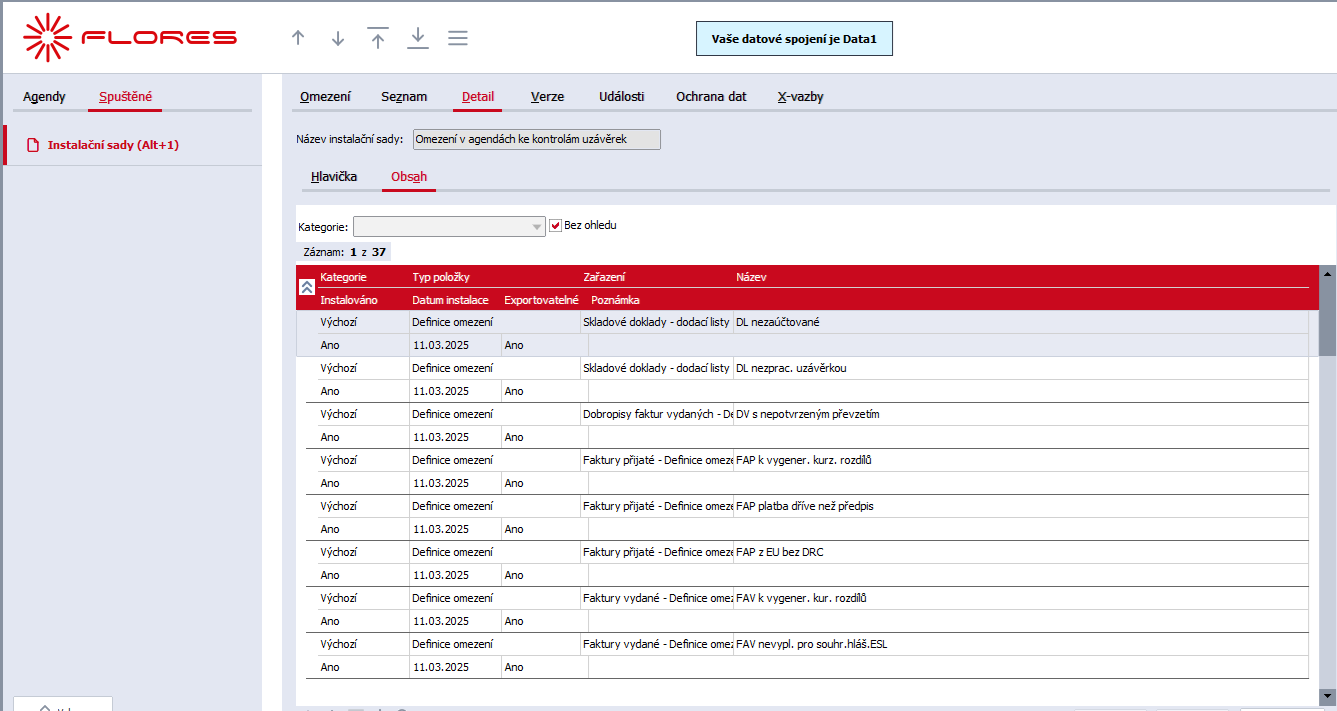Sort by Název column header
Image resolution: width=1337 pixels, height=711 pixels.
(751, 277)
